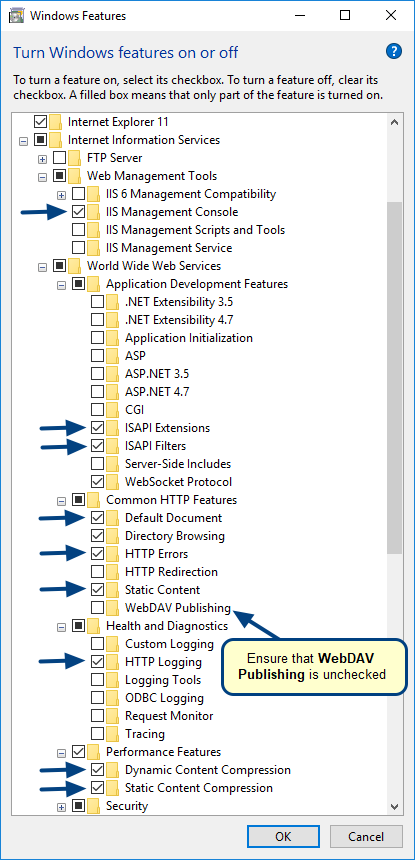Image resolution: width=415 pixels, height=860 pixels.
Task: Select the IIS Management Service folder icon
Action: tap(93, 248)
